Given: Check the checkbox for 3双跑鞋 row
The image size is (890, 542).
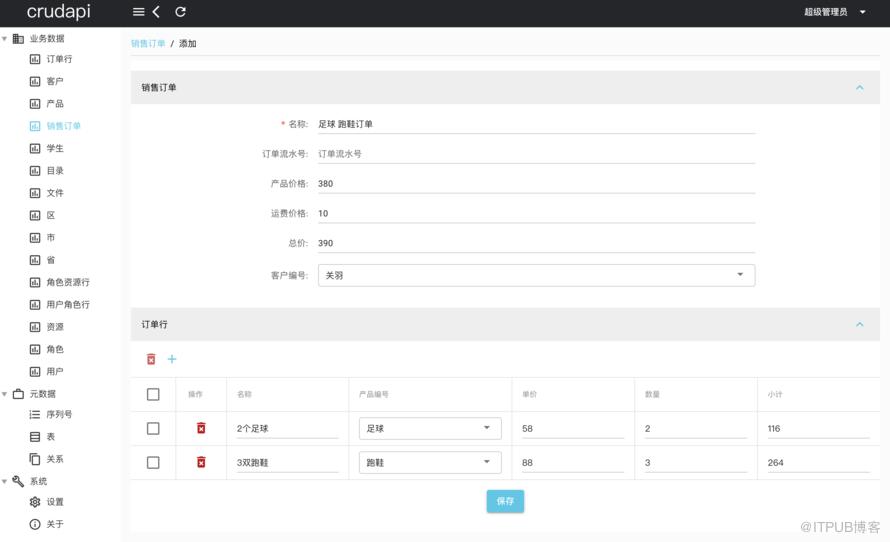Looking at the screenshot, I should [x=153, y=463].
